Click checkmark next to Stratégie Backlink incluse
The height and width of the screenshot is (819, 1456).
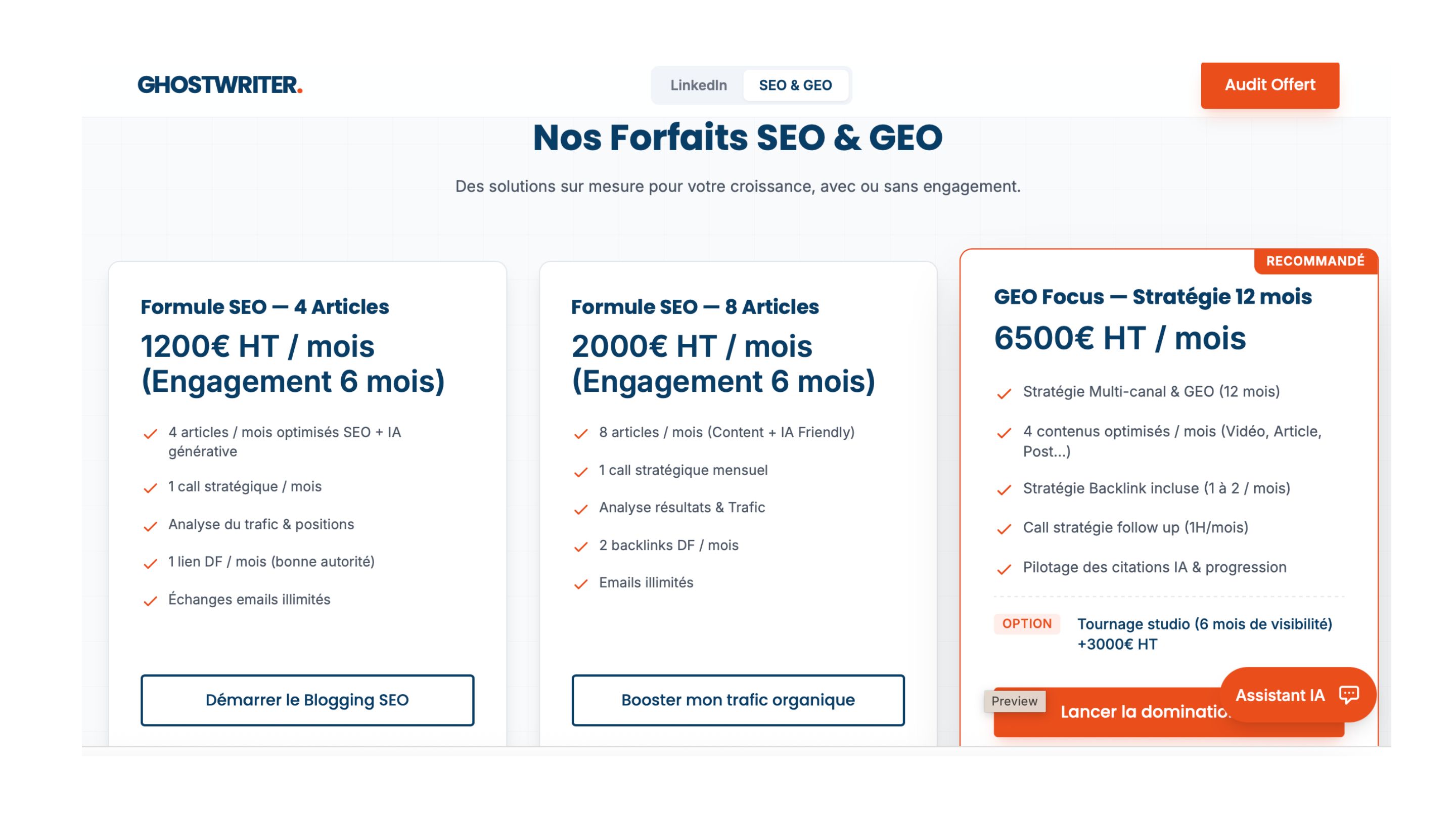(1004, 489)
